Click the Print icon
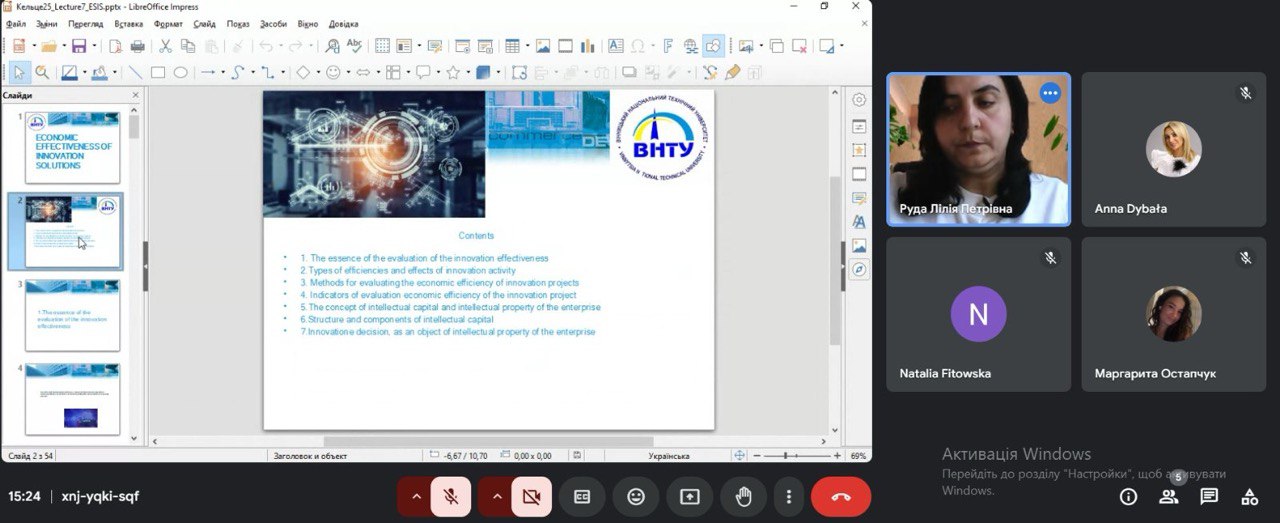 tap(137, 46)
